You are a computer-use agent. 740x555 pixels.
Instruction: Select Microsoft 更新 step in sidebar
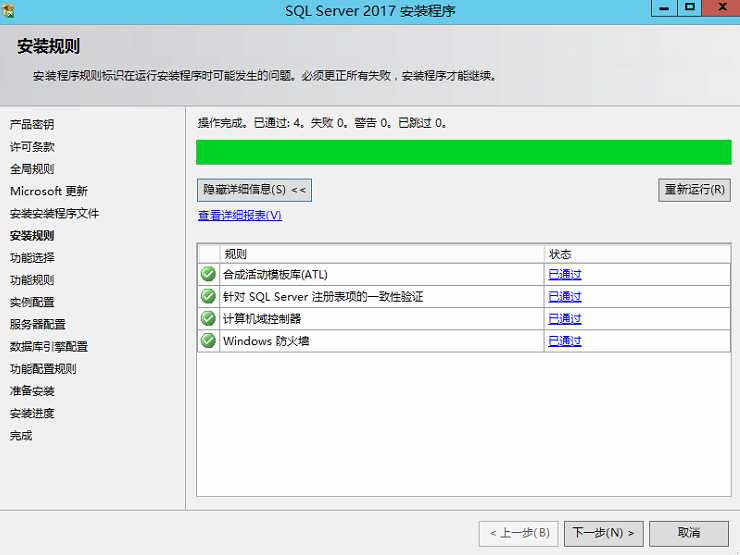(x=49, y=191)
